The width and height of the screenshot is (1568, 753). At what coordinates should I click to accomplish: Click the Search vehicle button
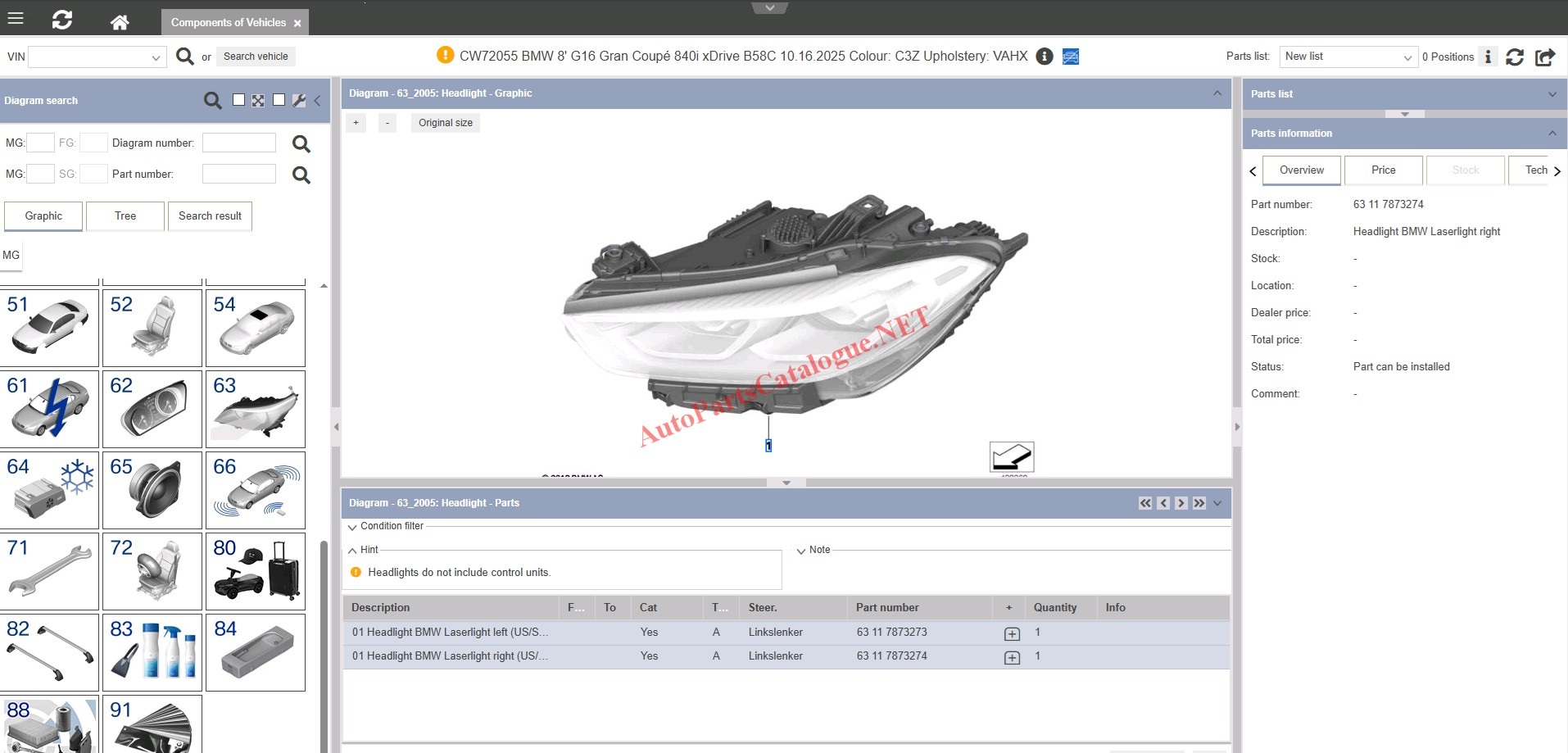coord(256,57)
